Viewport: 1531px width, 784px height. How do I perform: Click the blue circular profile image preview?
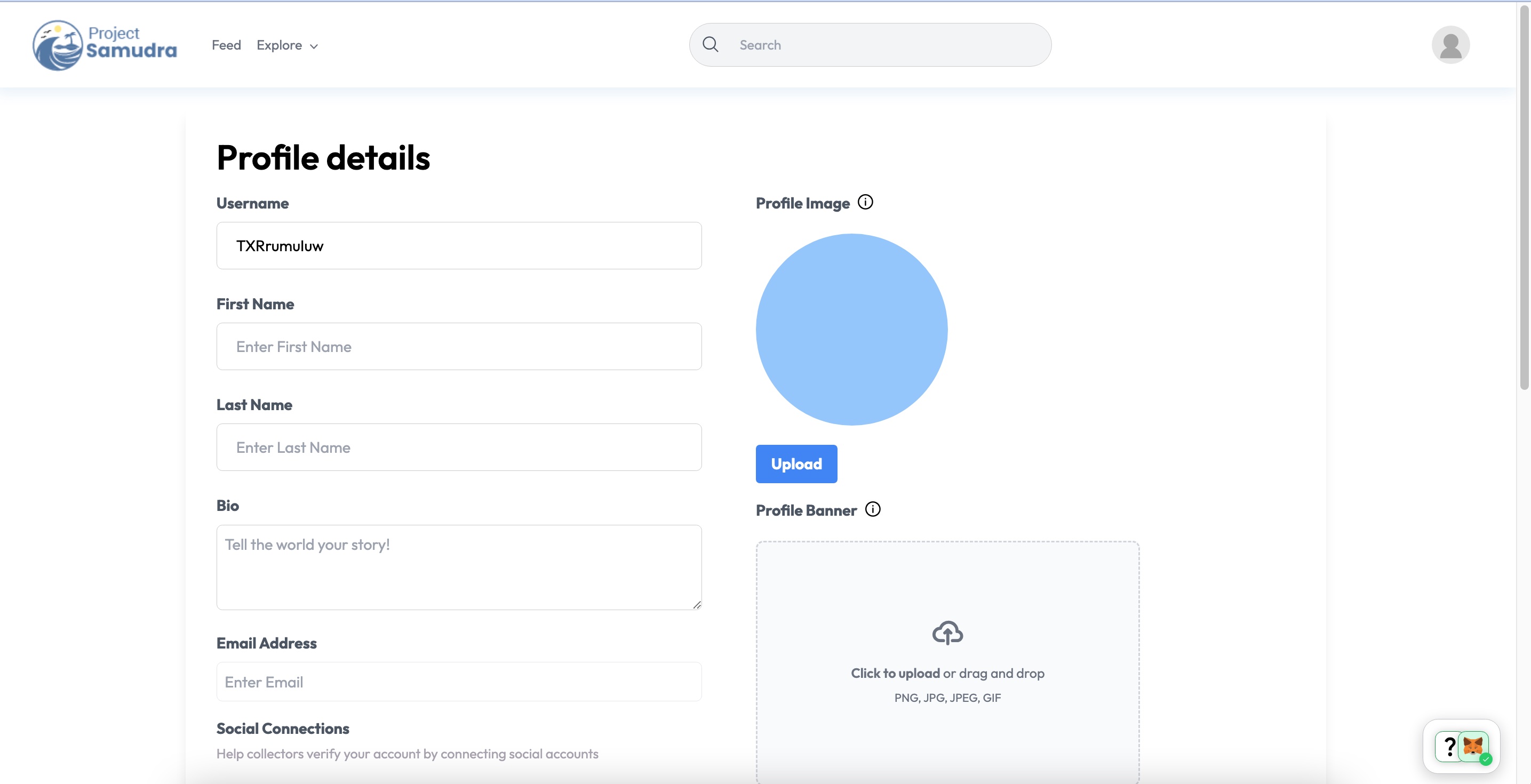click(851, 330)
